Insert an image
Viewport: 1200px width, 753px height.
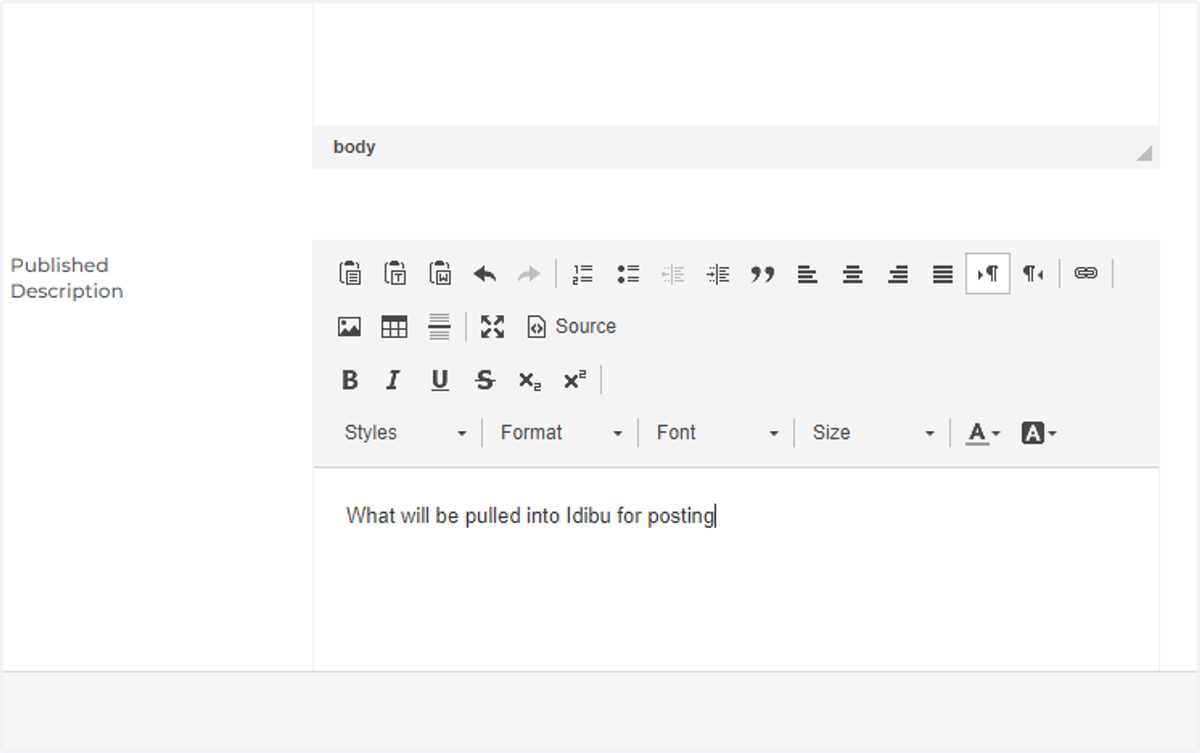pyautogui.click(x=349, y=326)
